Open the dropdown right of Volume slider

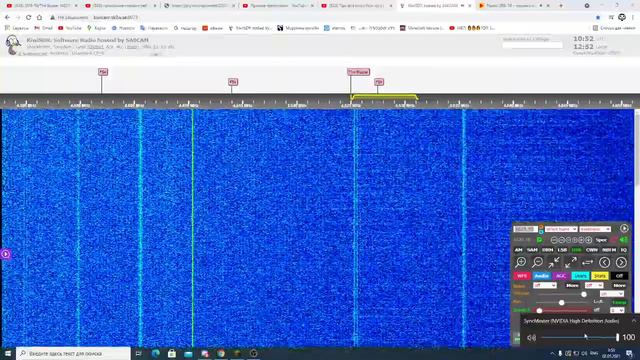612,294
